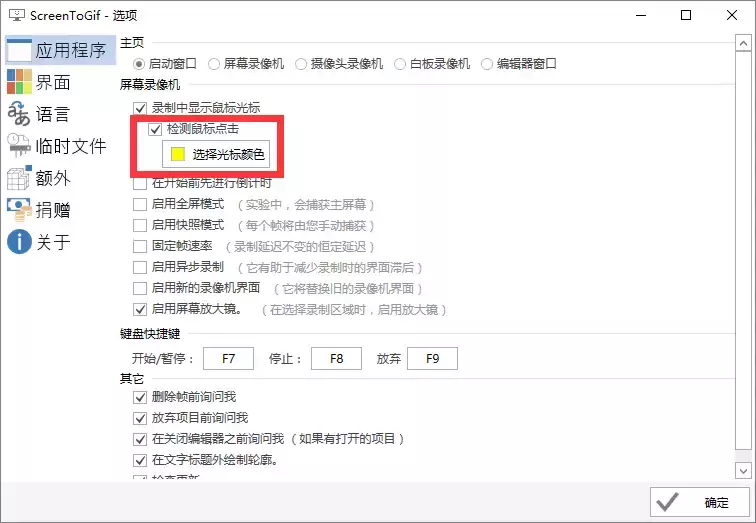Click the 开始/暂停 shortcut field F7
Viewport: 756px width, 523px height.
pyautogui.click(x=228, y=359)
